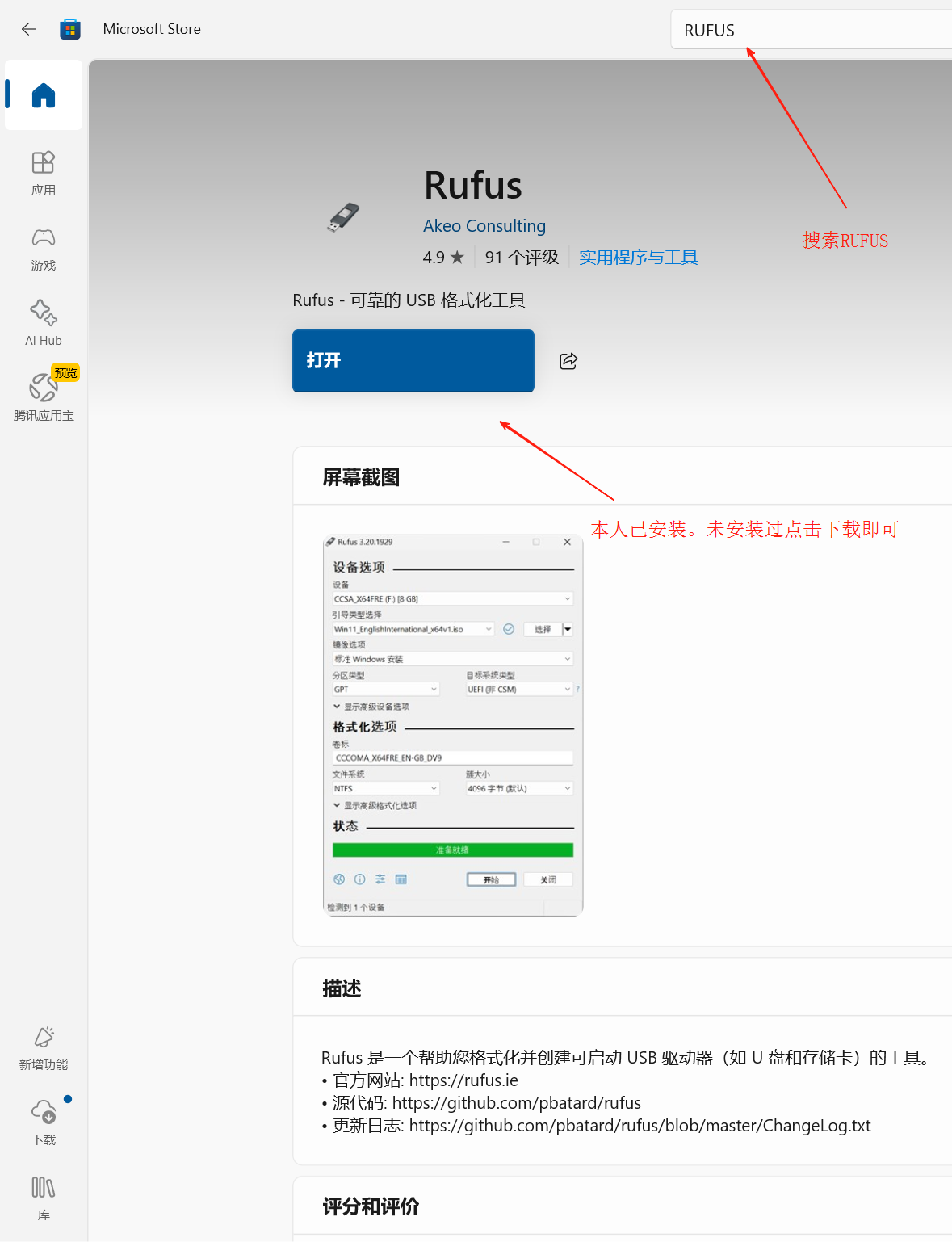Enlarge the Rufus screenshot thumbnail
Viewport: 952px width, 1242px height.
coord(453,724)
